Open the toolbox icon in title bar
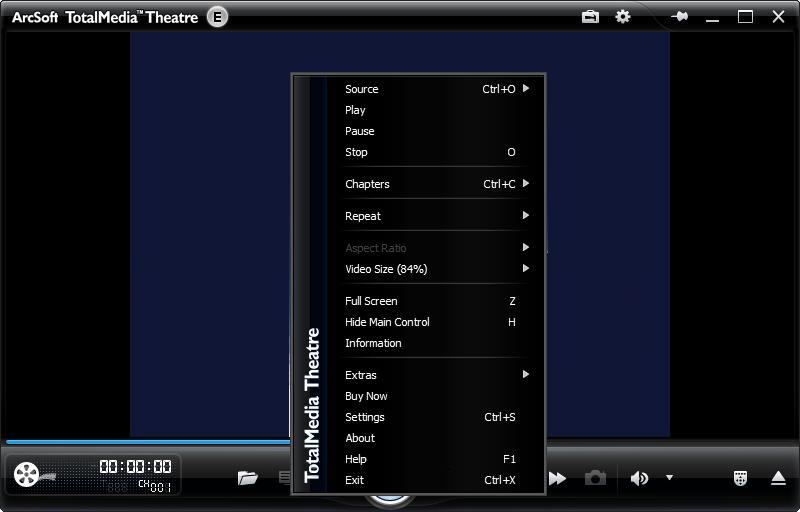This screenshot has width=800, height=512. pos(590,17)
